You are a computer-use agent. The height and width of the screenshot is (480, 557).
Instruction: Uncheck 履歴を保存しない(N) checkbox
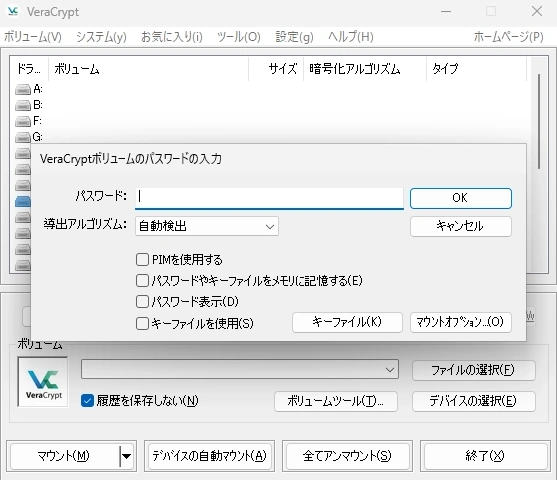pyautogui.click(x=87, y=401)
